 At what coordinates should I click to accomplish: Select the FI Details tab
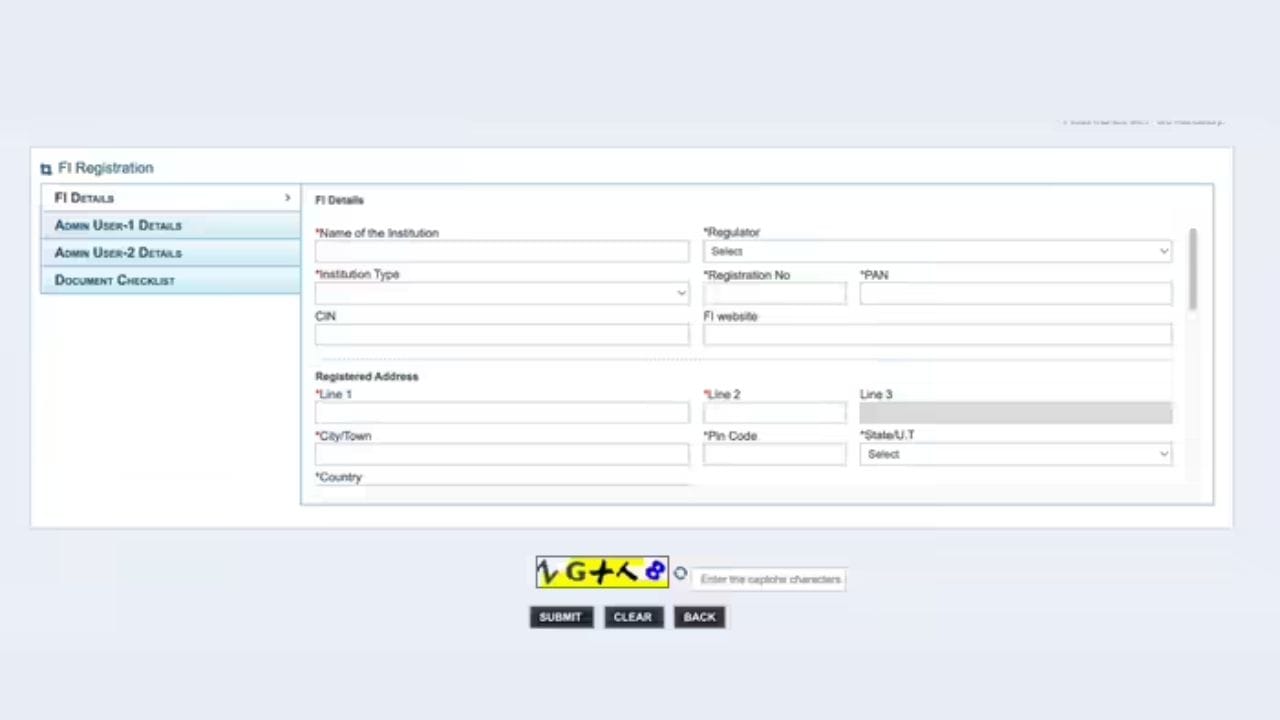pos(170,198)
